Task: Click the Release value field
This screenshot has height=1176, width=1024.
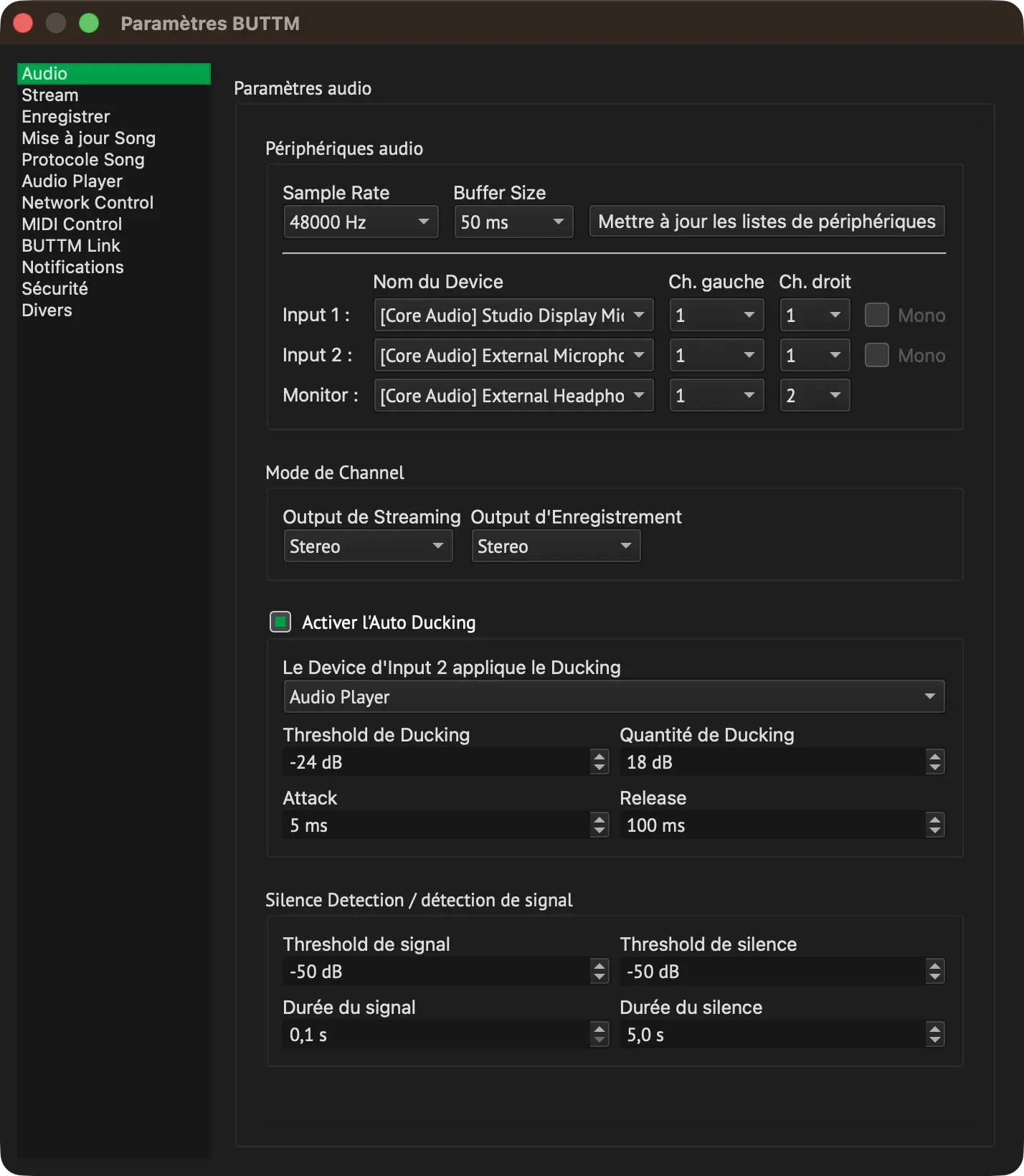Action: point(773,825)
